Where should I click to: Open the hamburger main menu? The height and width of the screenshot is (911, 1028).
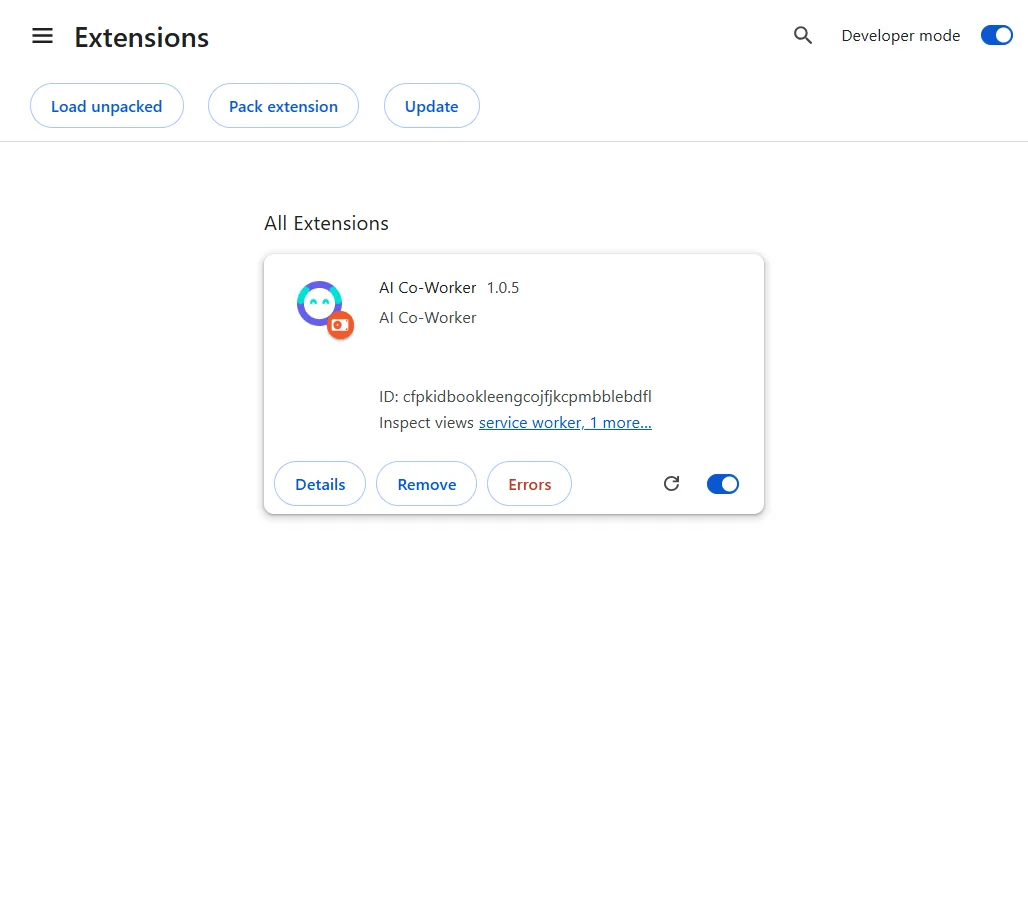43,36
